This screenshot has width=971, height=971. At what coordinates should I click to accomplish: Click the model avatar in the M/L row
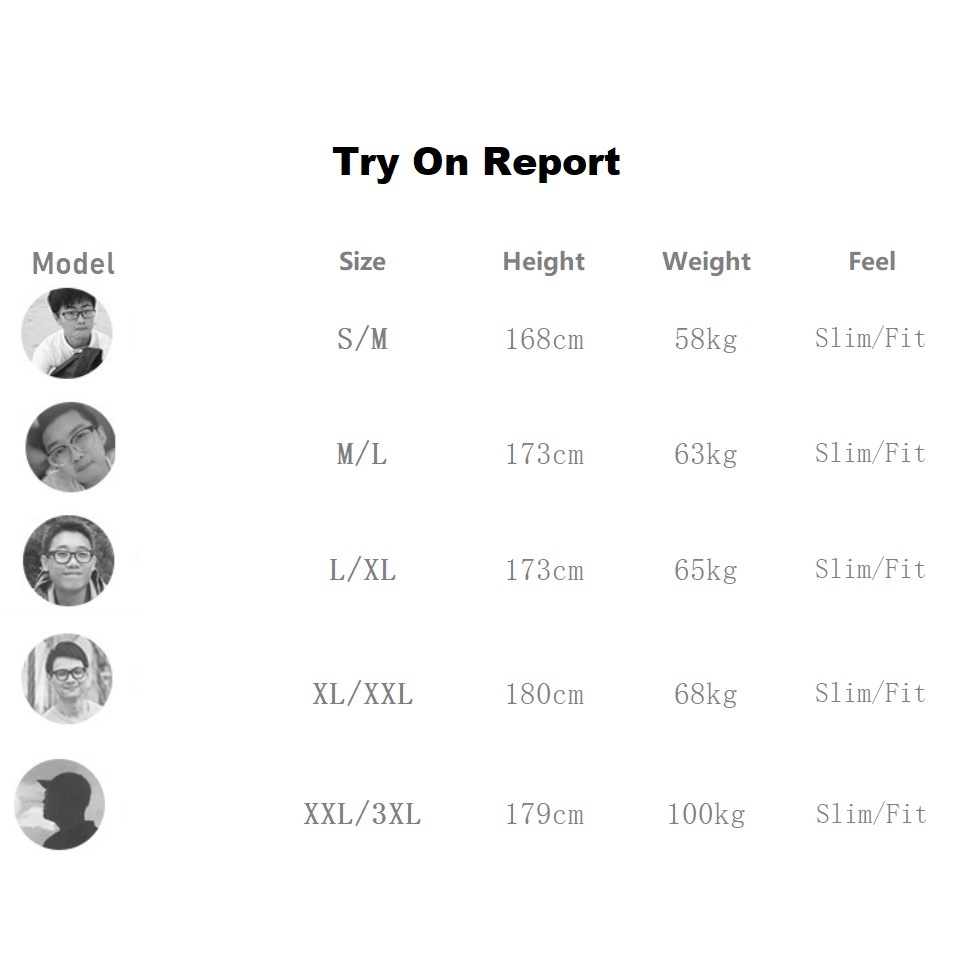coord(70,447)
